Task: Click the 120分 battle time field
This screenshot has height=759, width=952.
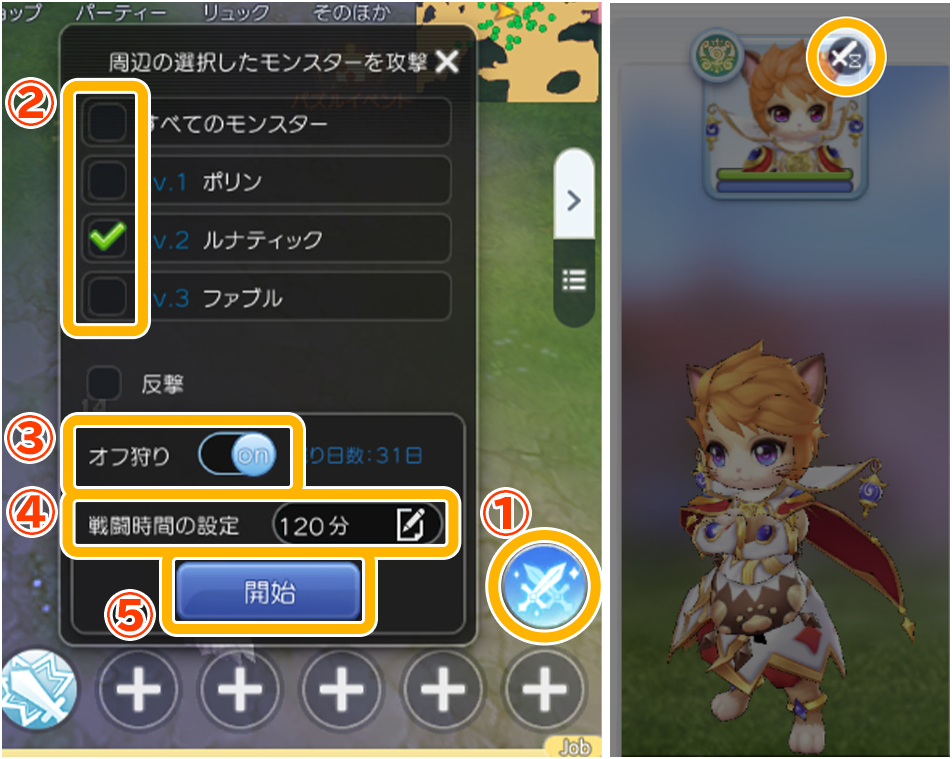Action: [x=357, y=525]
